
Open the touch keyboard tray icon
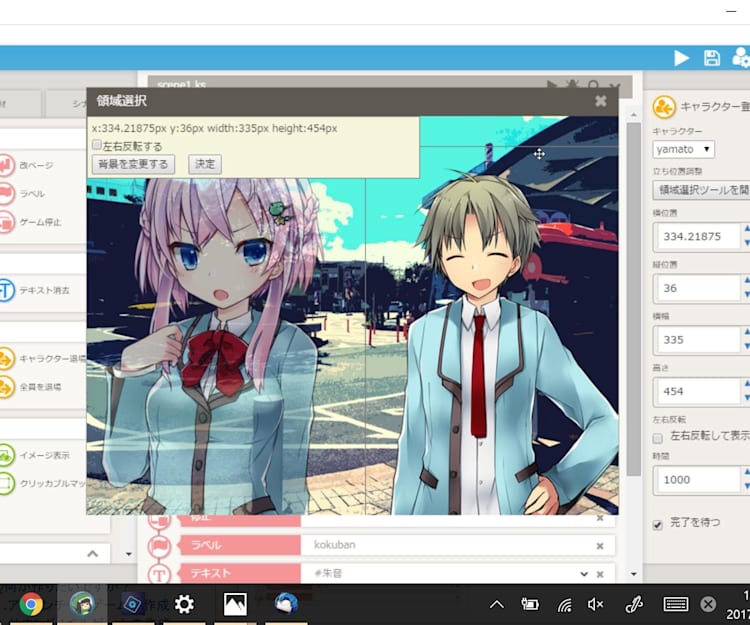click(676, 605)
